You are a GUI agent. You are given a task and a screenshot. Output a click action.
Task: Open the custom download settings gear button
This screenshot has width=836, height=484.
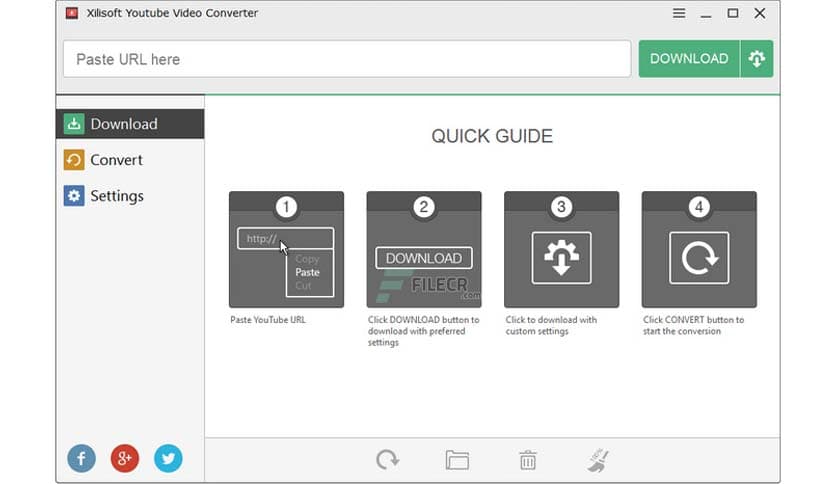click(x=757, y=59)
